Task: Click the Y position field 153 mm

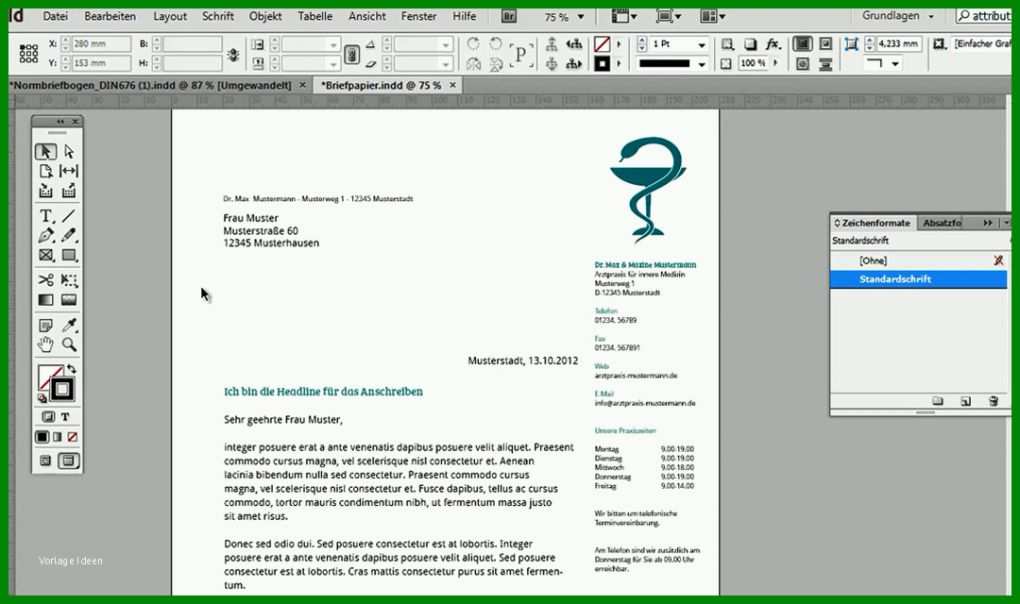Action: tap(100, 63)
